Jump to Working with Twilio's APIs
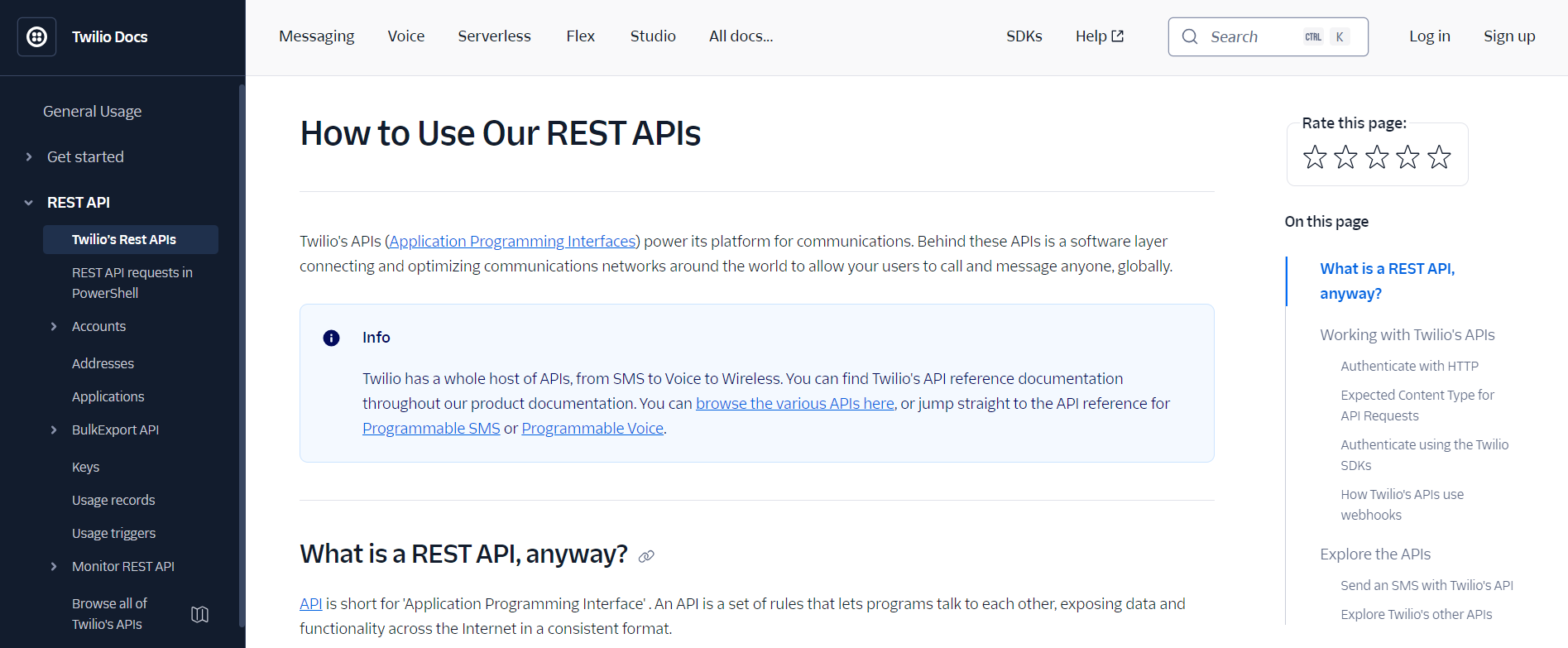 tap(1407, 334)
